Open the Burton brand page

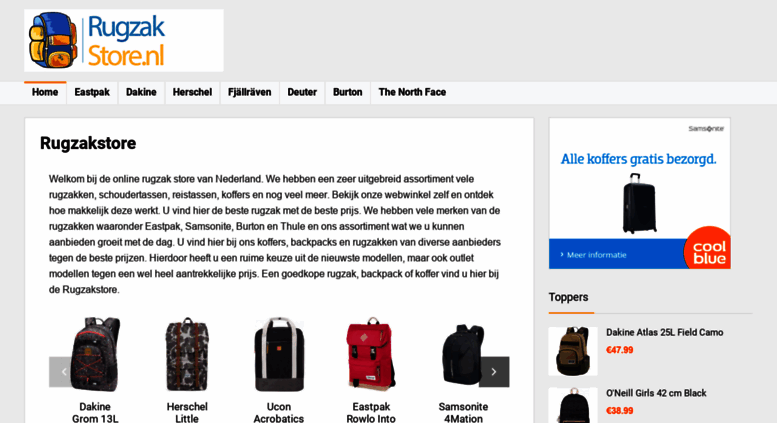point(348,93)
